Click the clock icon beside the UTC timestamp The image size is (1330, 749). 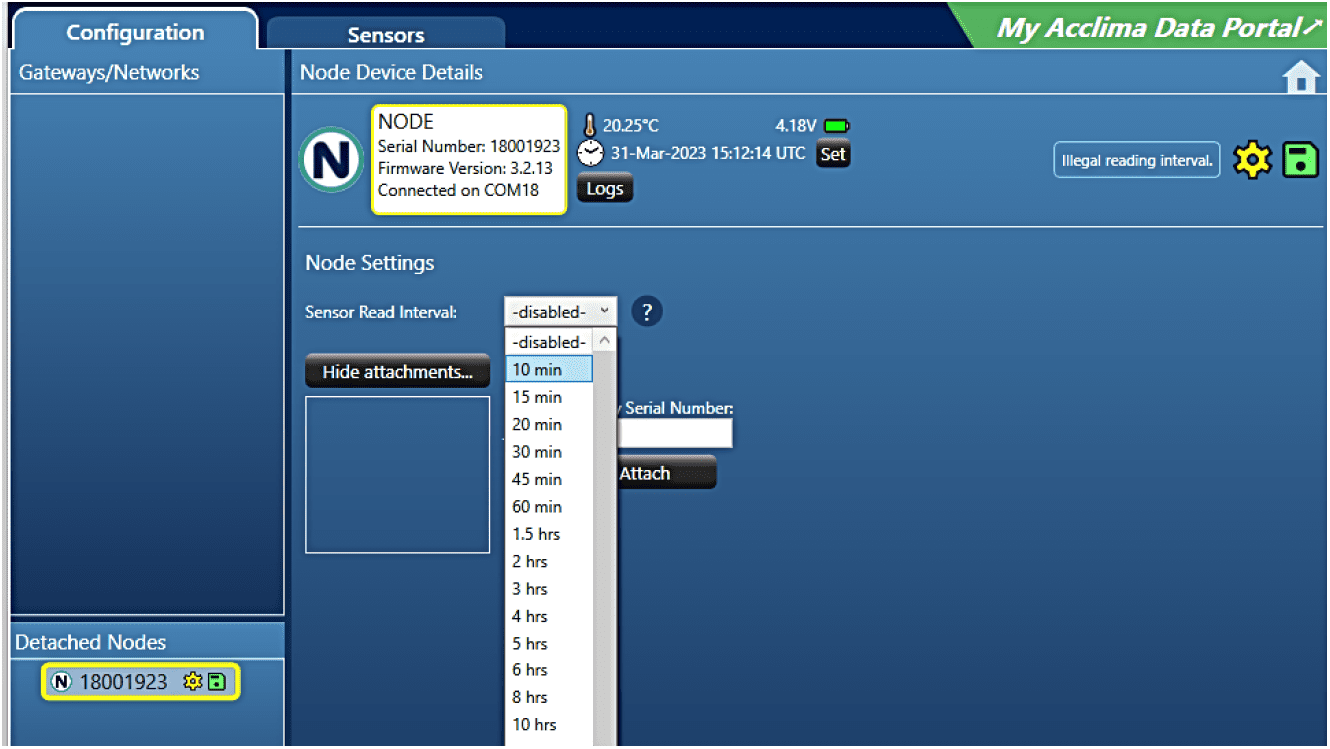tap(590, 152)
